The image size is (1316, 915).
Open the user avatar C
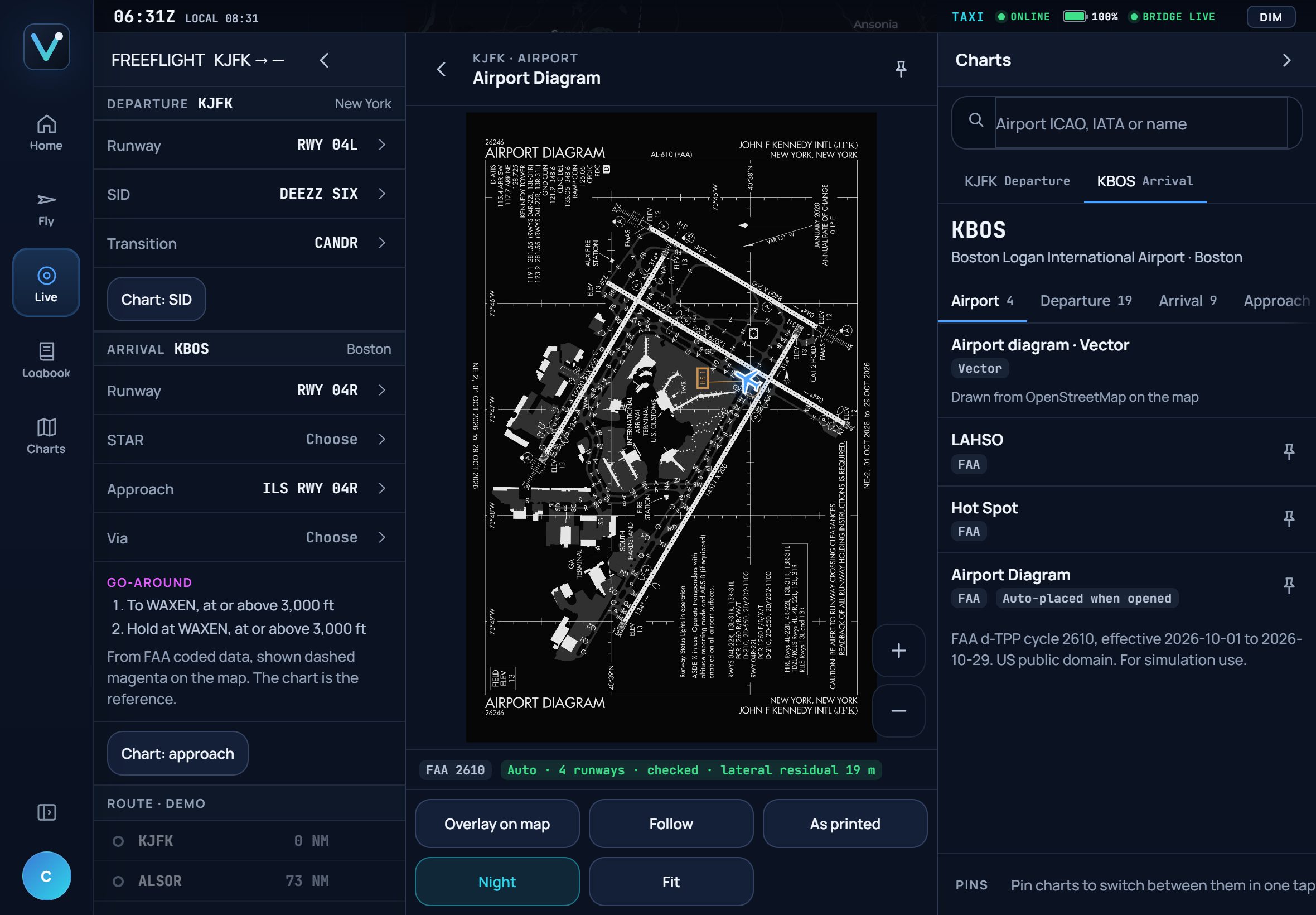46,876
